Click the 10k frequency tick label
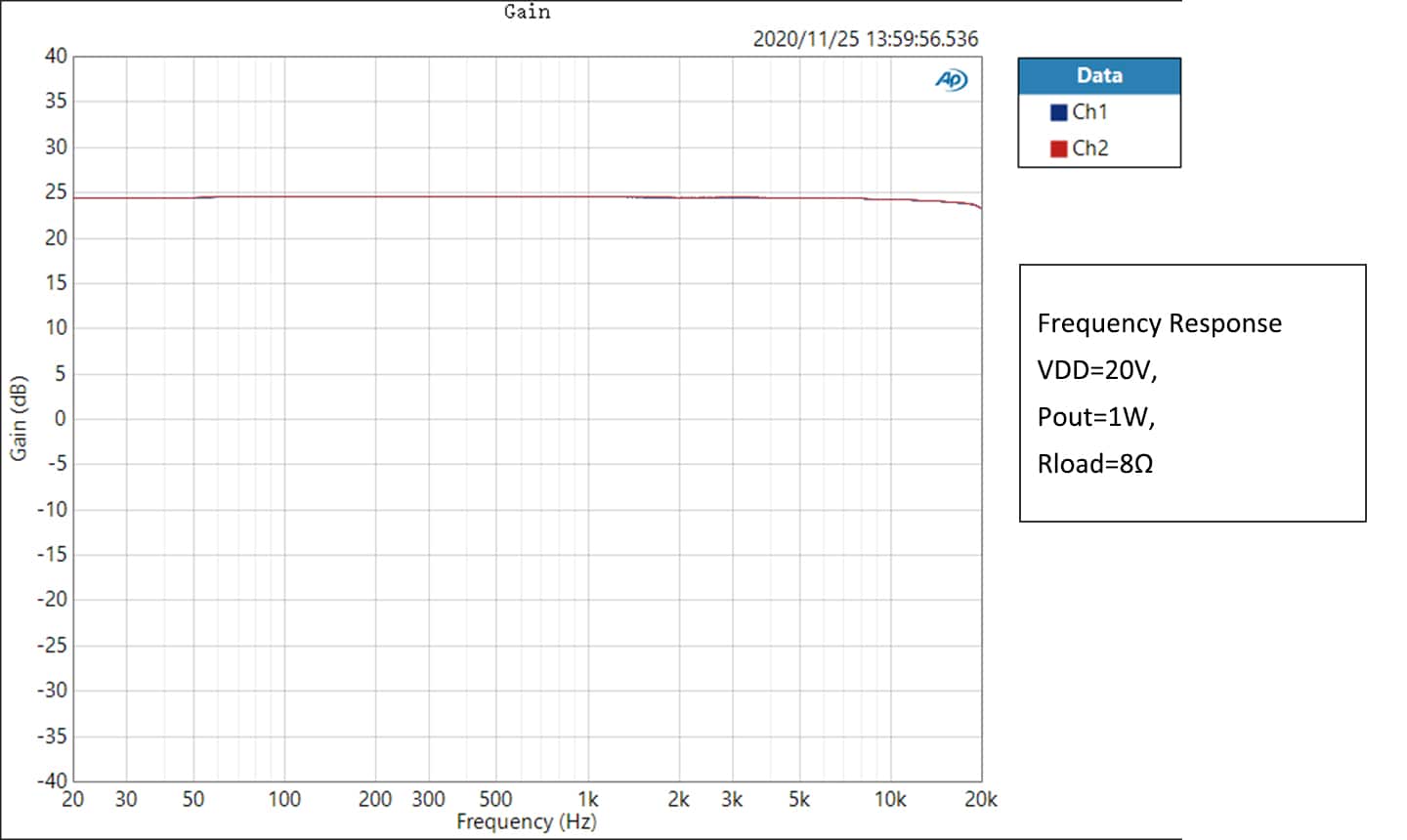 890,800
